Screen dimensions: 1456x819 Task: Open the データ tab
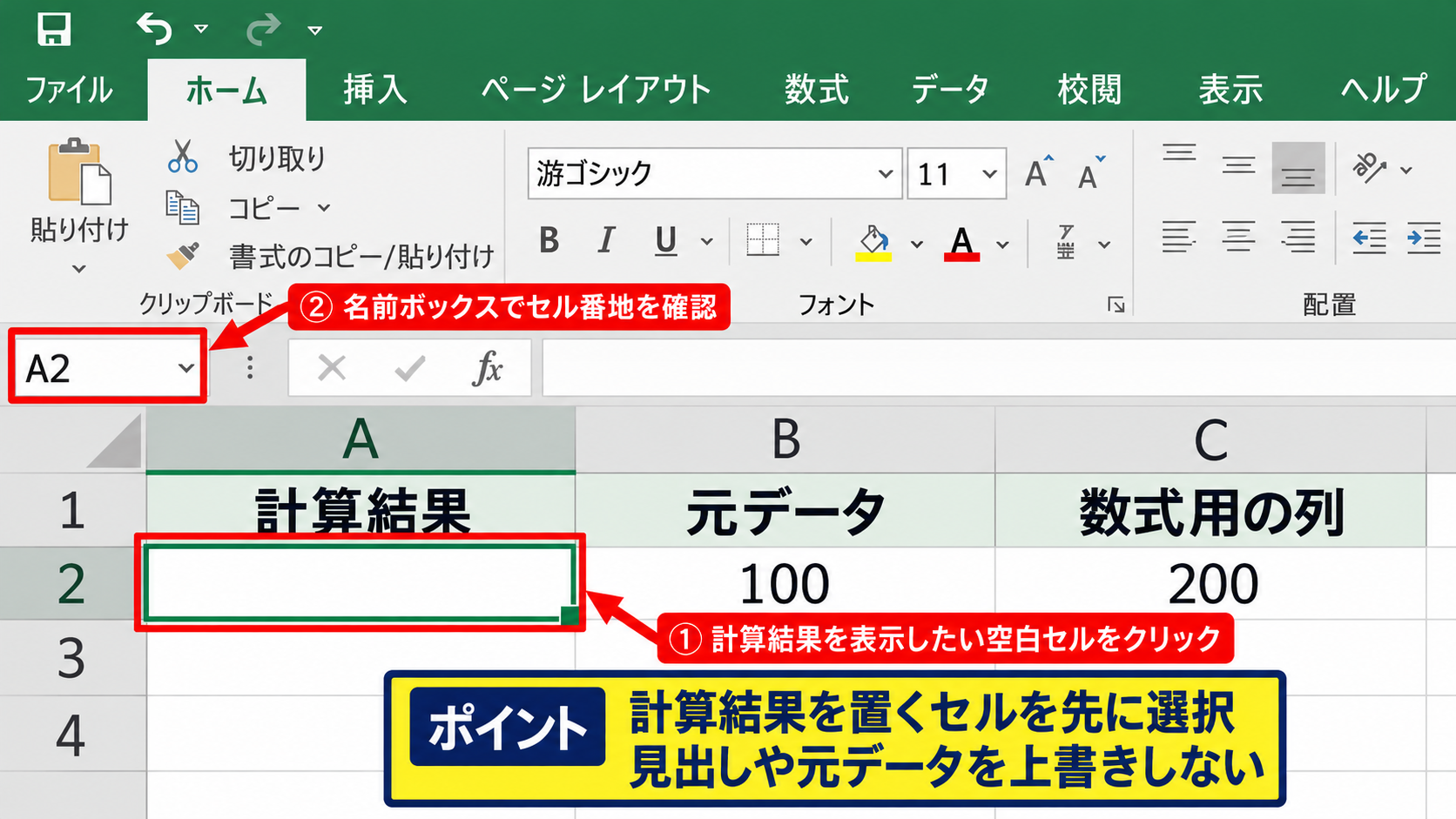(x=950, y=90)
